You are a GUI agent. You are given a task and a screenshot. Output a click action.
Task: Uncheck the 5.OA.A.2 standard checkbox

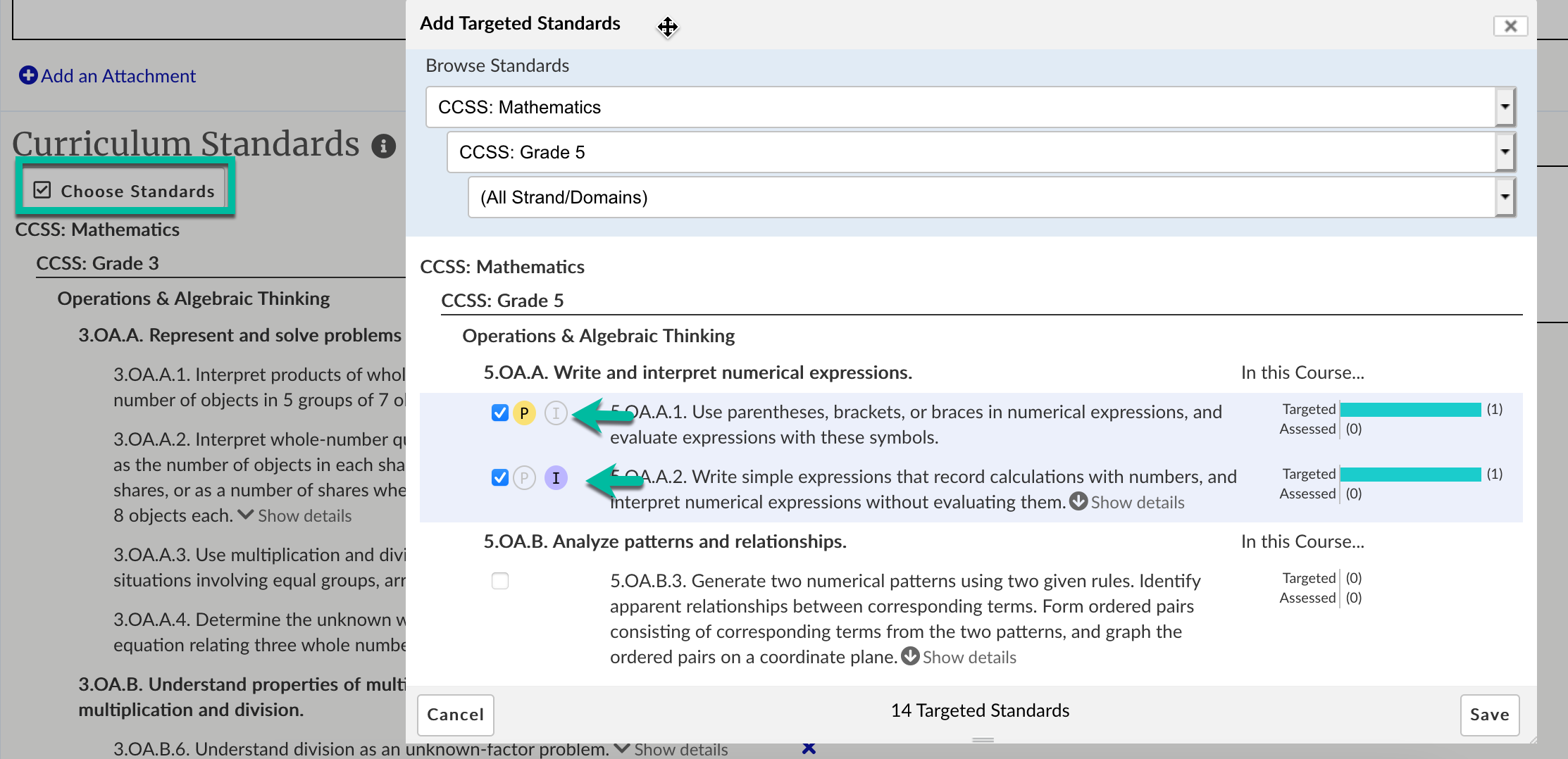pyautogui.click(x=500, y=478)
